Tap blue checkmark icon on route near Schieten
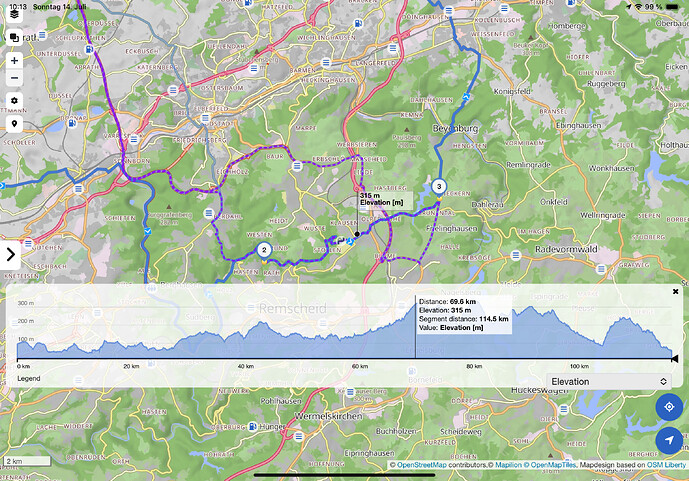Viewport: 689px width, 481px height. pyautogui.click(x=148, y=231)
